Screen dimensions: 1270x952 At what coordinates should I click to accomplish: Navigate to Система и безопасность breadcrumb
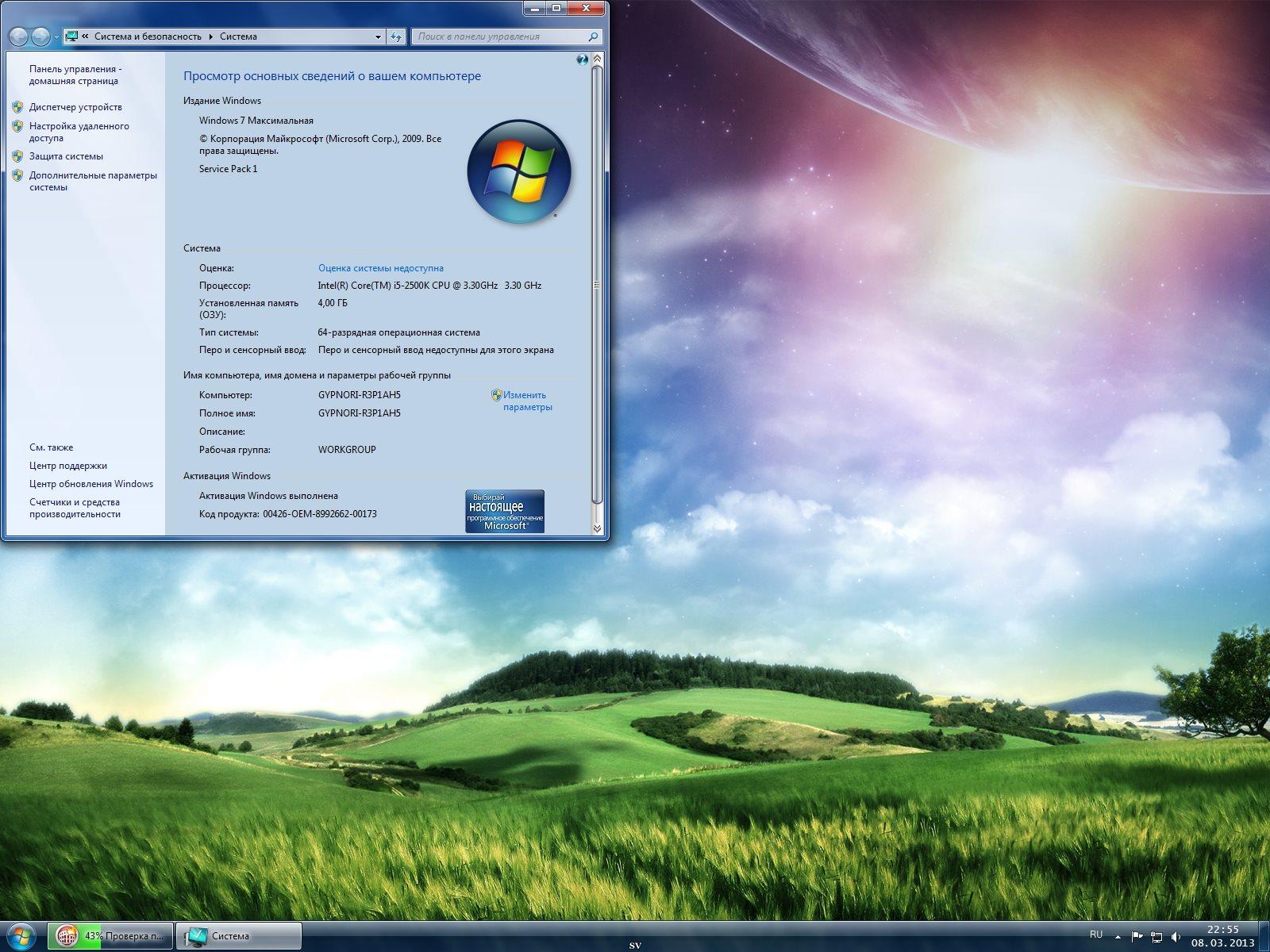point(148,36)
